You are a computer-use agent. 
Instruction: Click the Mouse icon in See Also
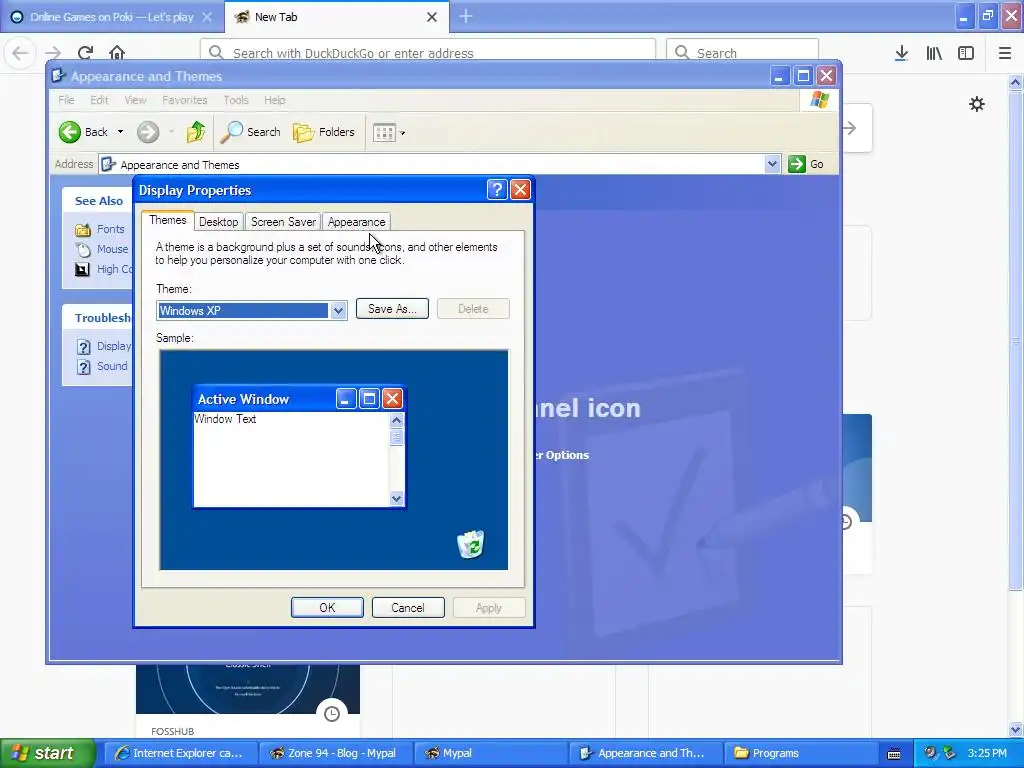pyautogui.click(x=83, y=249)
